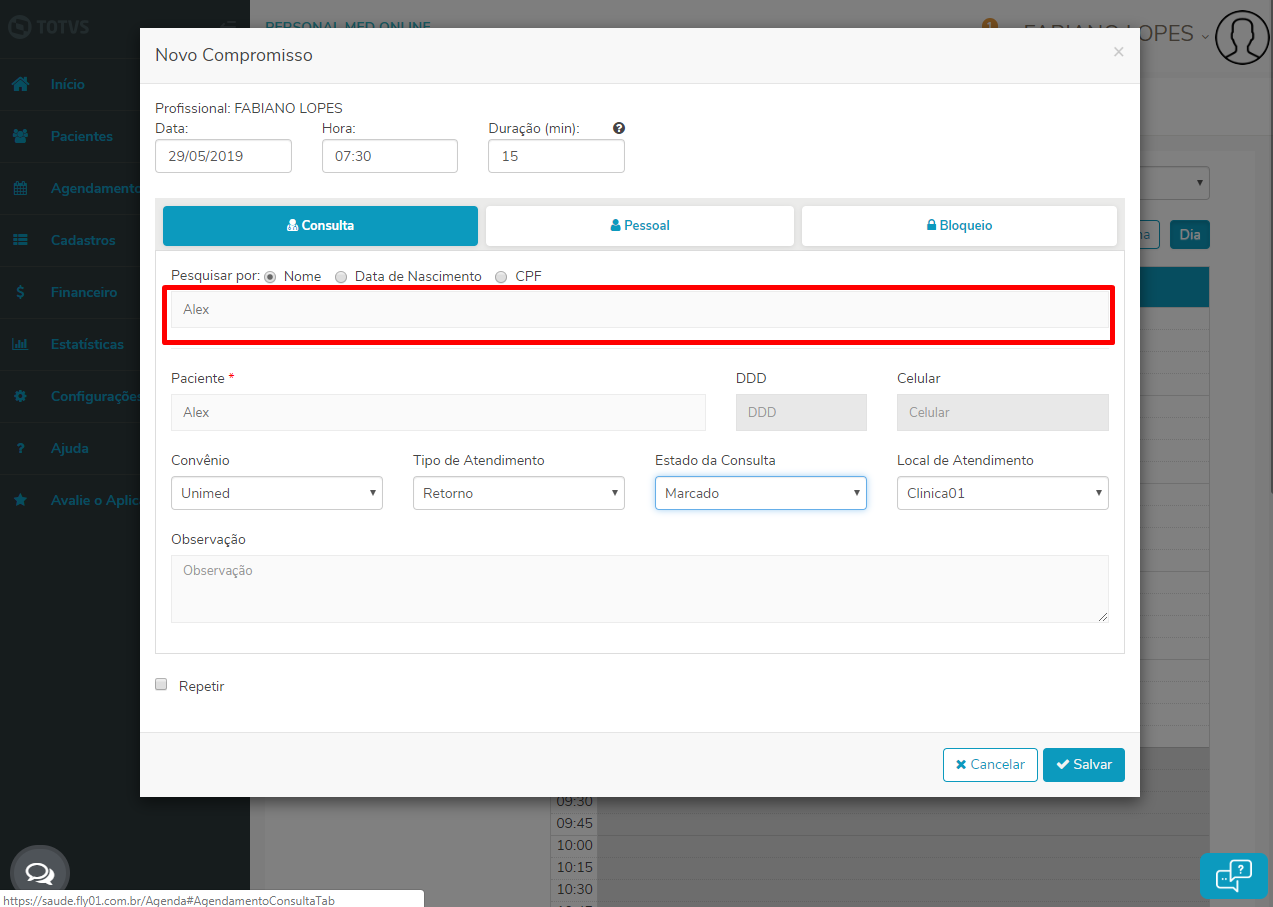This screenshot has height=907, width=1273.
Task: Click the Cadastros list icon
Action: 20,240
